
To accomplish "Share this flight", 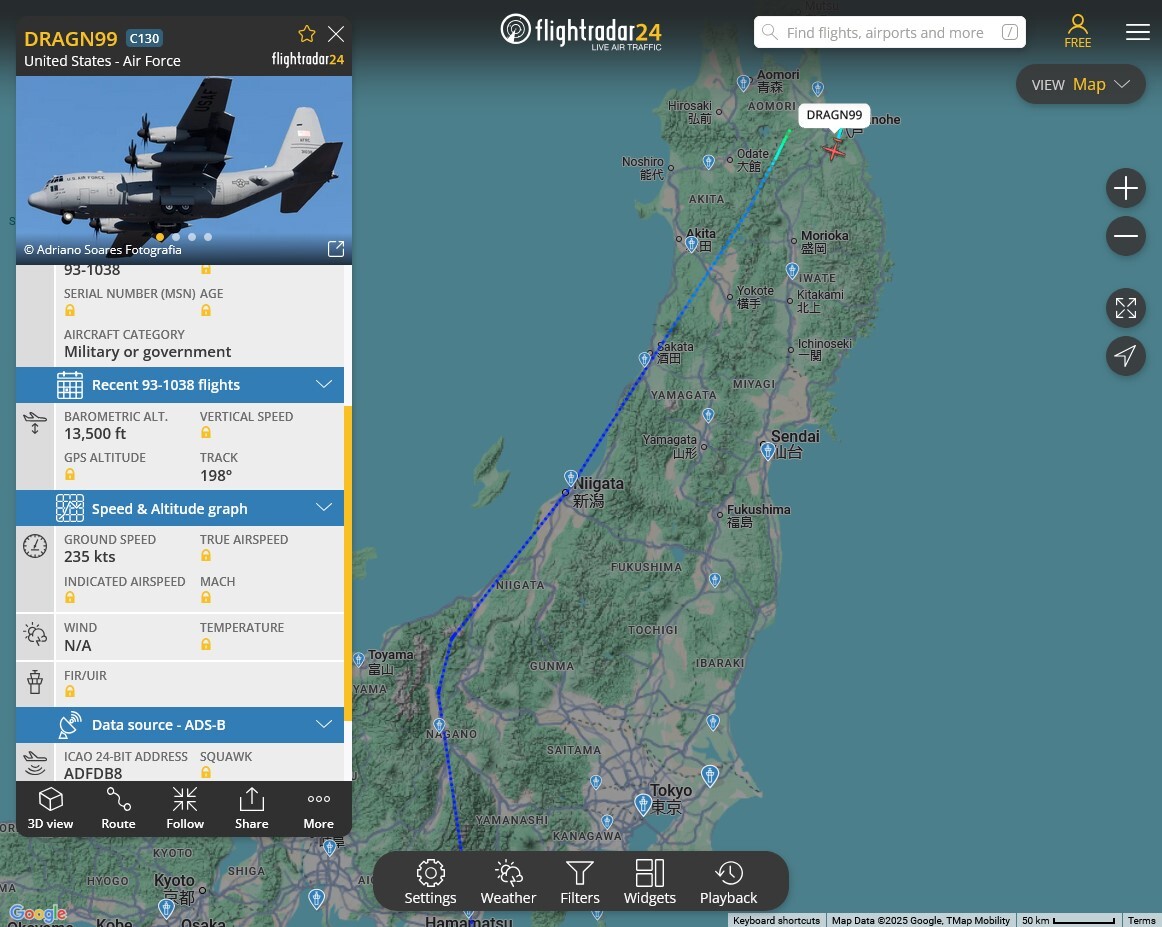I will pos(251,808).
